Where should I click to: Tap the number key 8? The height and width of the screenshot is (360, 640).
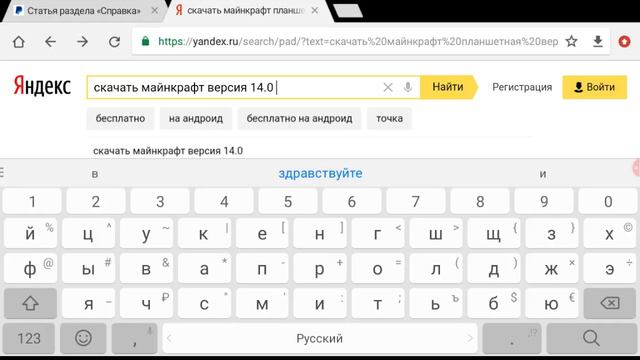(x=480, y=201)
